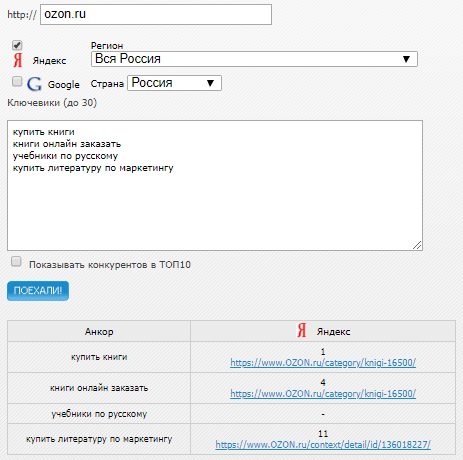
Task: Click the Яндекс column header text
Action: point(333,332)
